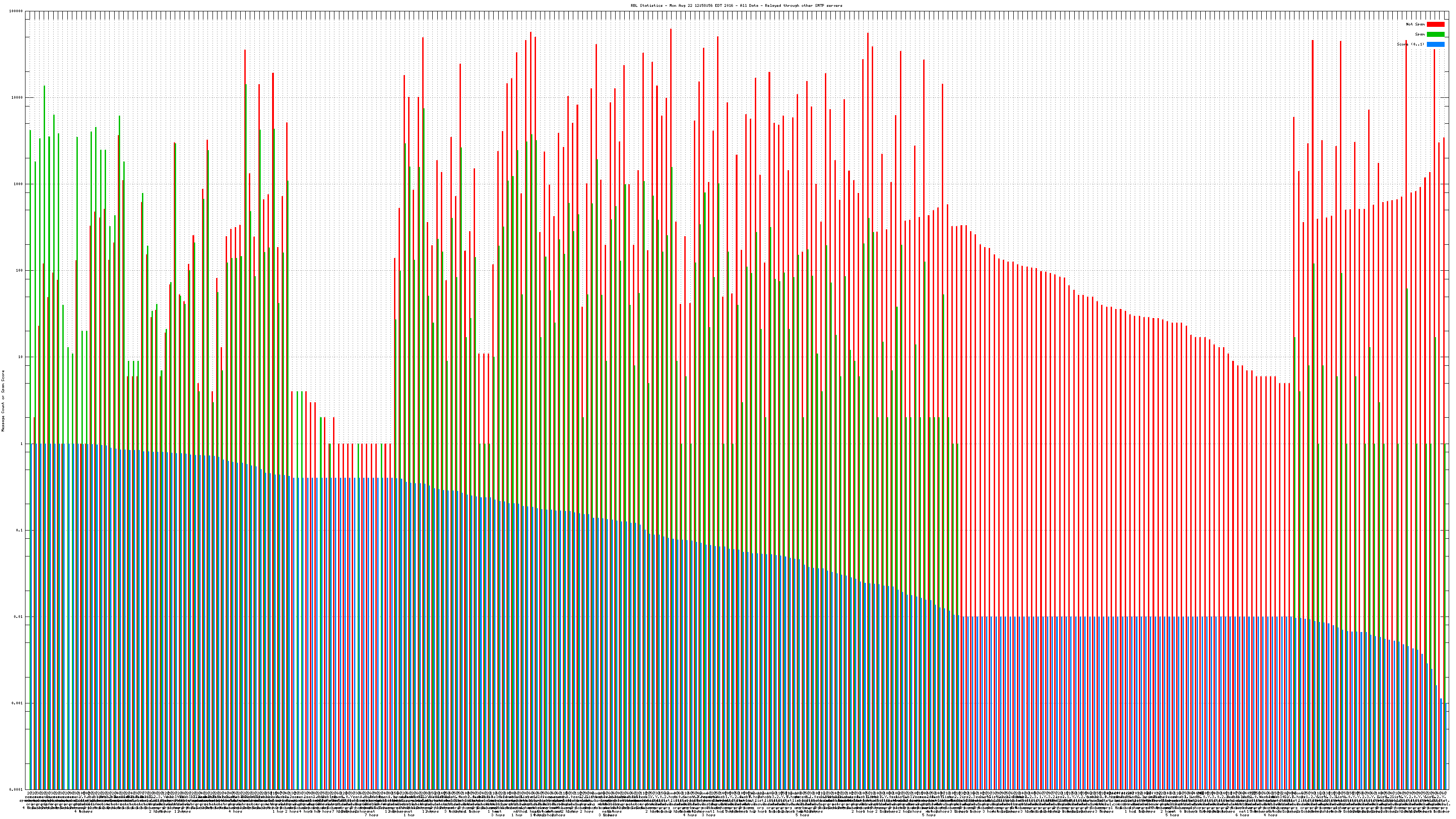The image size is (1456, 819).
Task: Click the 0.001 y-axis tick label
Action: [18, 703]
